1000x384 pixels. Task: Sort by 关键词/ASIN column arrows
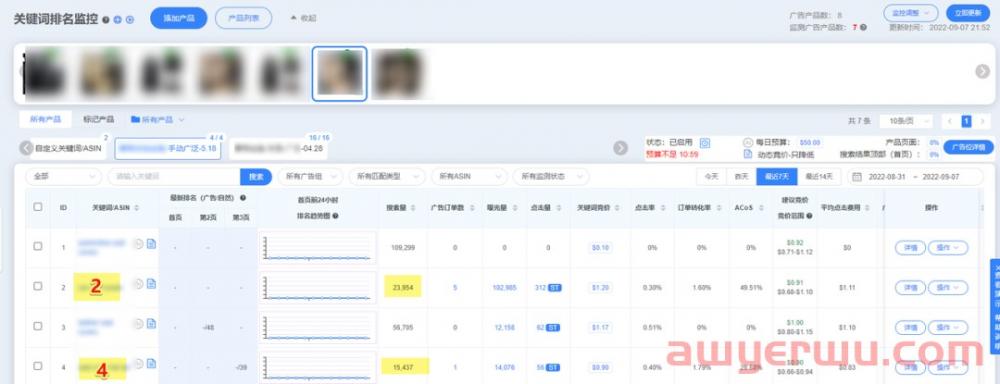point(137,208)
